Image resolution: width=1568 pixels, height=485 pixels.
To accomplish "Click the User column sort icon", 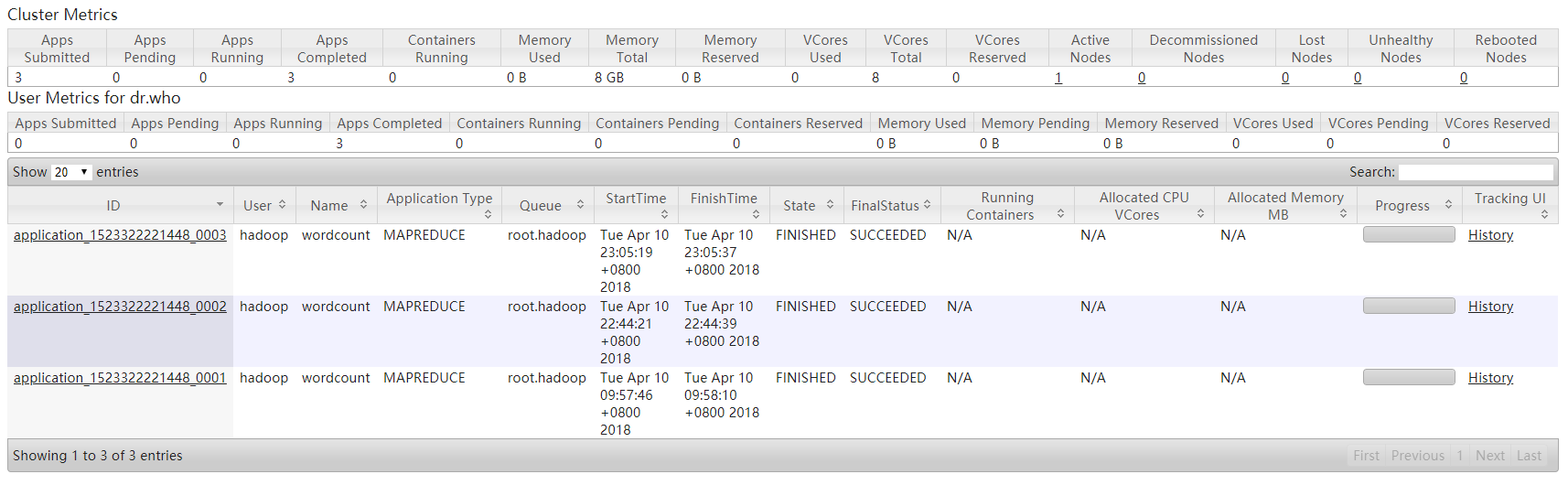I will [283, 205].
